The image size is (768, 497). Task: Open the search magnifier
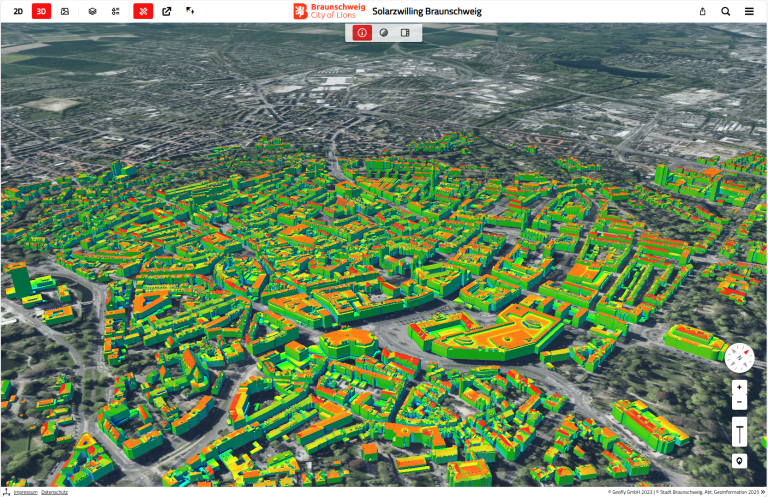[x=726, y=11]
